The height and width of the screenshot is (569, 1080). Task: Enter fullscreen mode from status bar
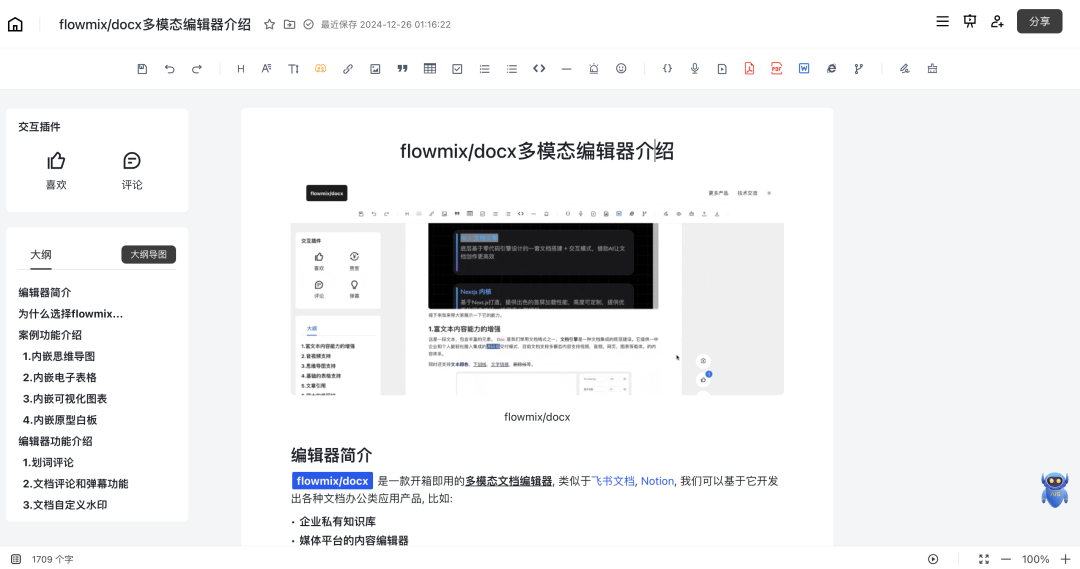pyautogui.click(x=984, y=559)
